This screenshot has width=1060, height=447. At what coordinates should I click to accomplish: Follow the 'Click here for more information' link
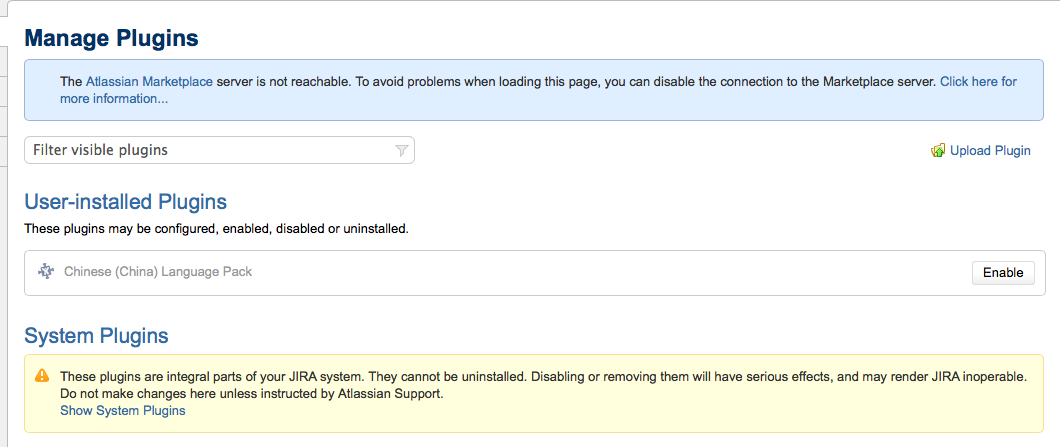(977, 82)
